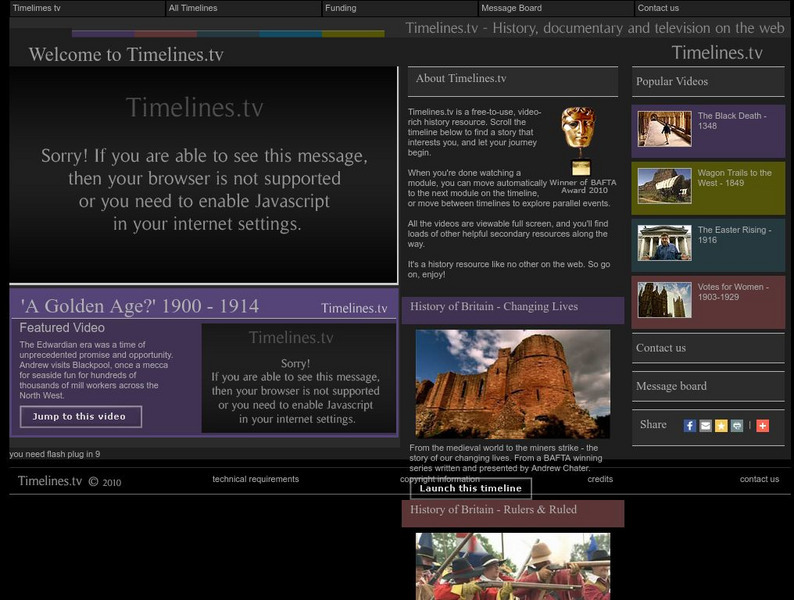
Task: Click 'Welcome to Timelines.tv' heading
Action: coord(126,55)
